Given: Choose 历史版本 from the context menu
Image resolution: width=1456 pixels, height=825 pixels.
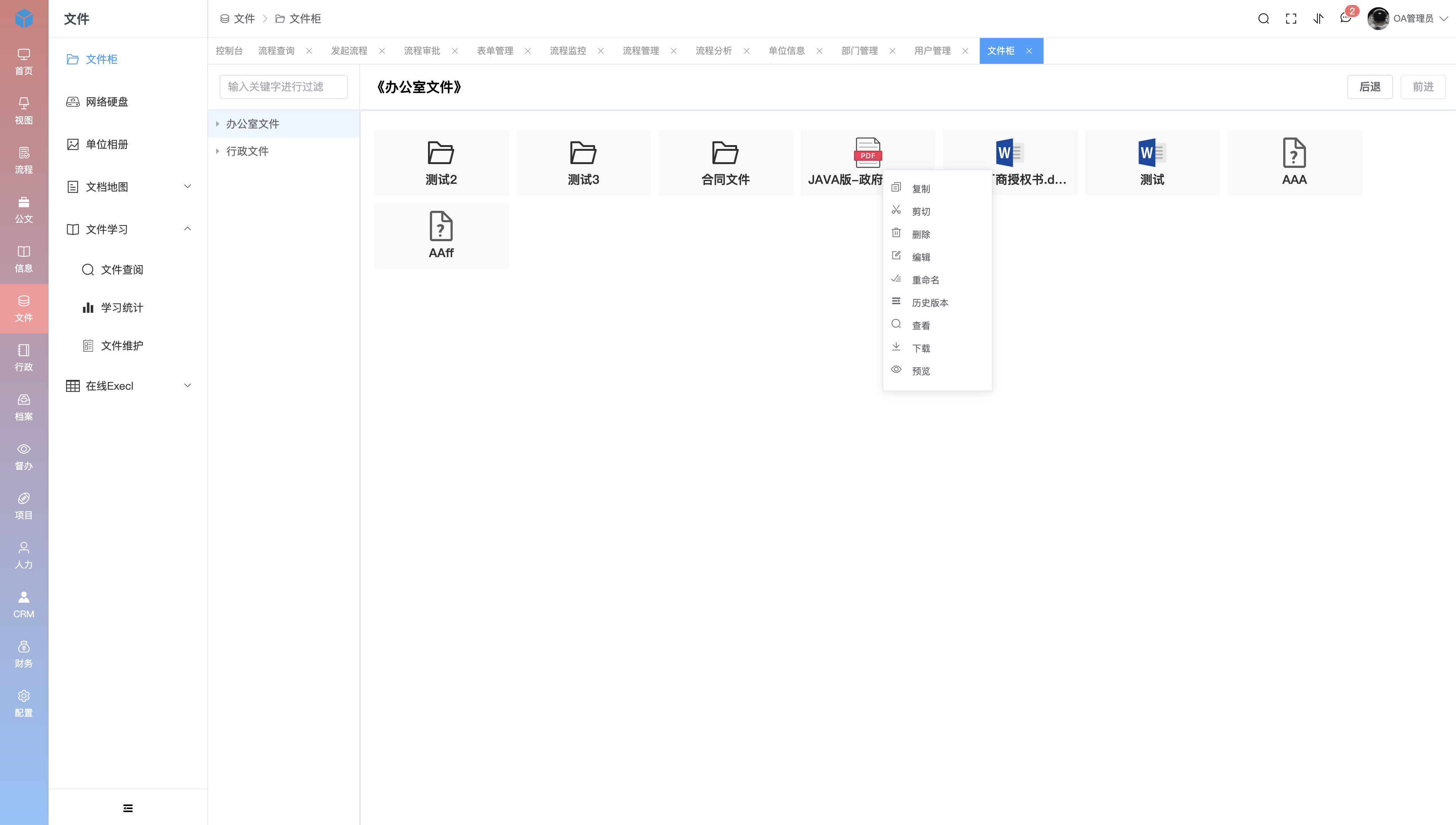Looking at the screenshot, I should tap(937, 303).
